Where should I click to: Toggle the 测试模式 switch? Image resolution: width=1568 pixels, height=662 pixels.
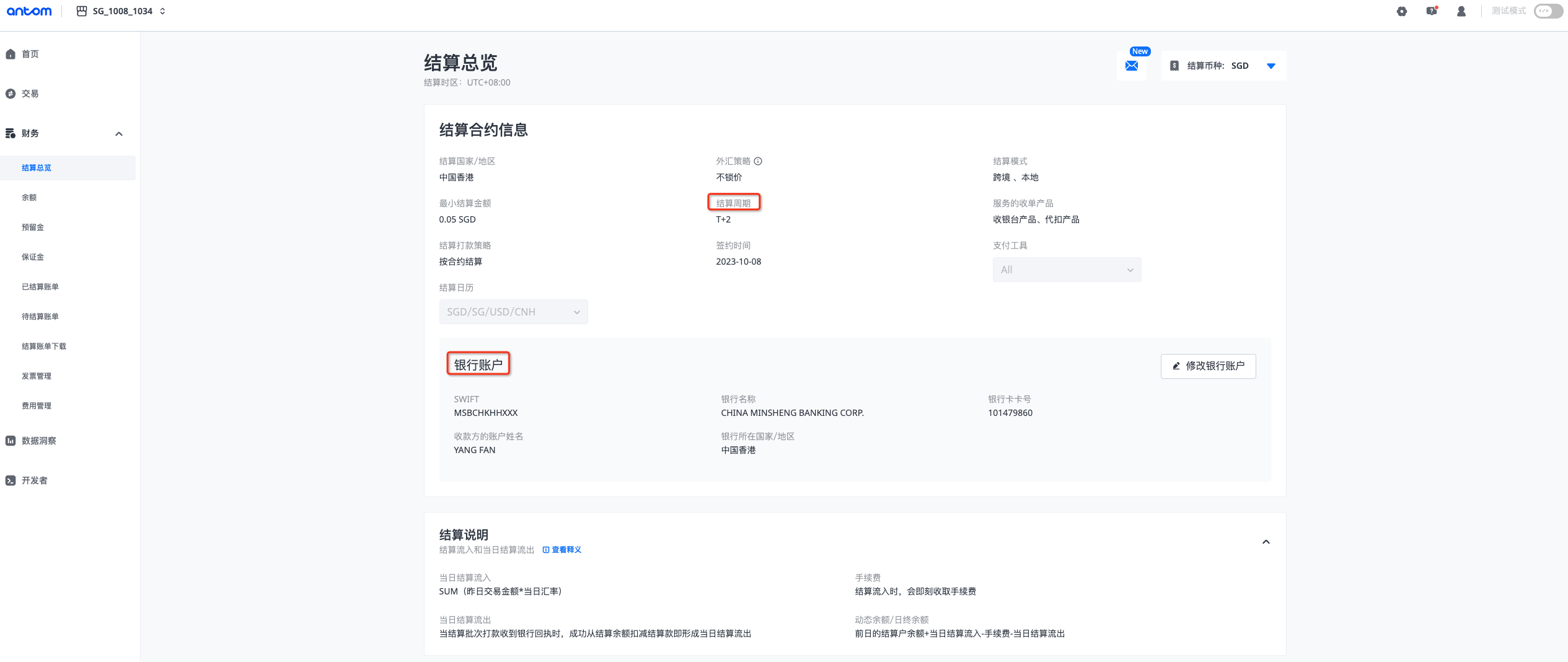1548,11
